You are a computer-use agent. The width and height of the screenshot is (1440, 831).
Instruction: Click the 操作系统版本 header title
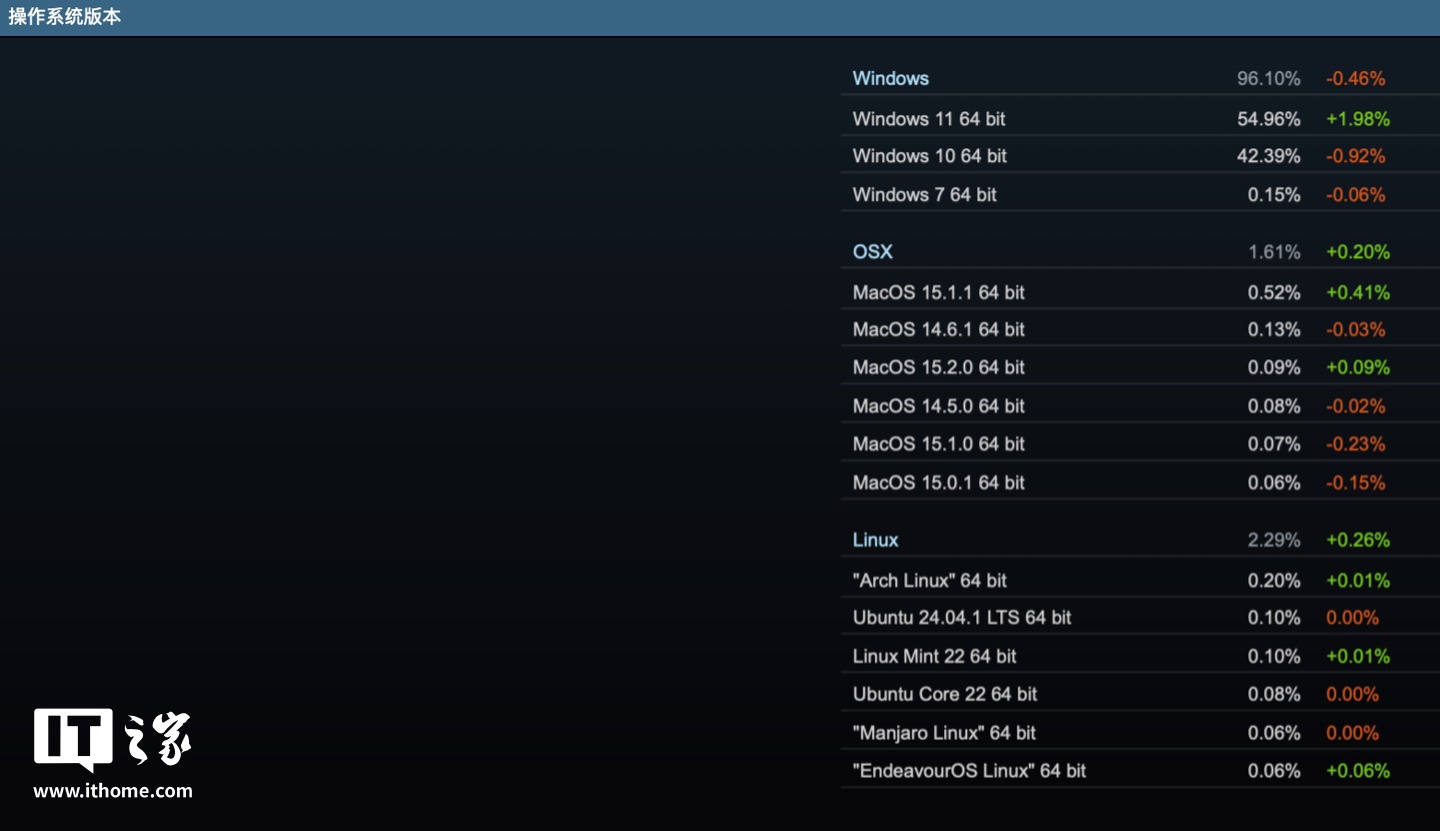[65, 17]
